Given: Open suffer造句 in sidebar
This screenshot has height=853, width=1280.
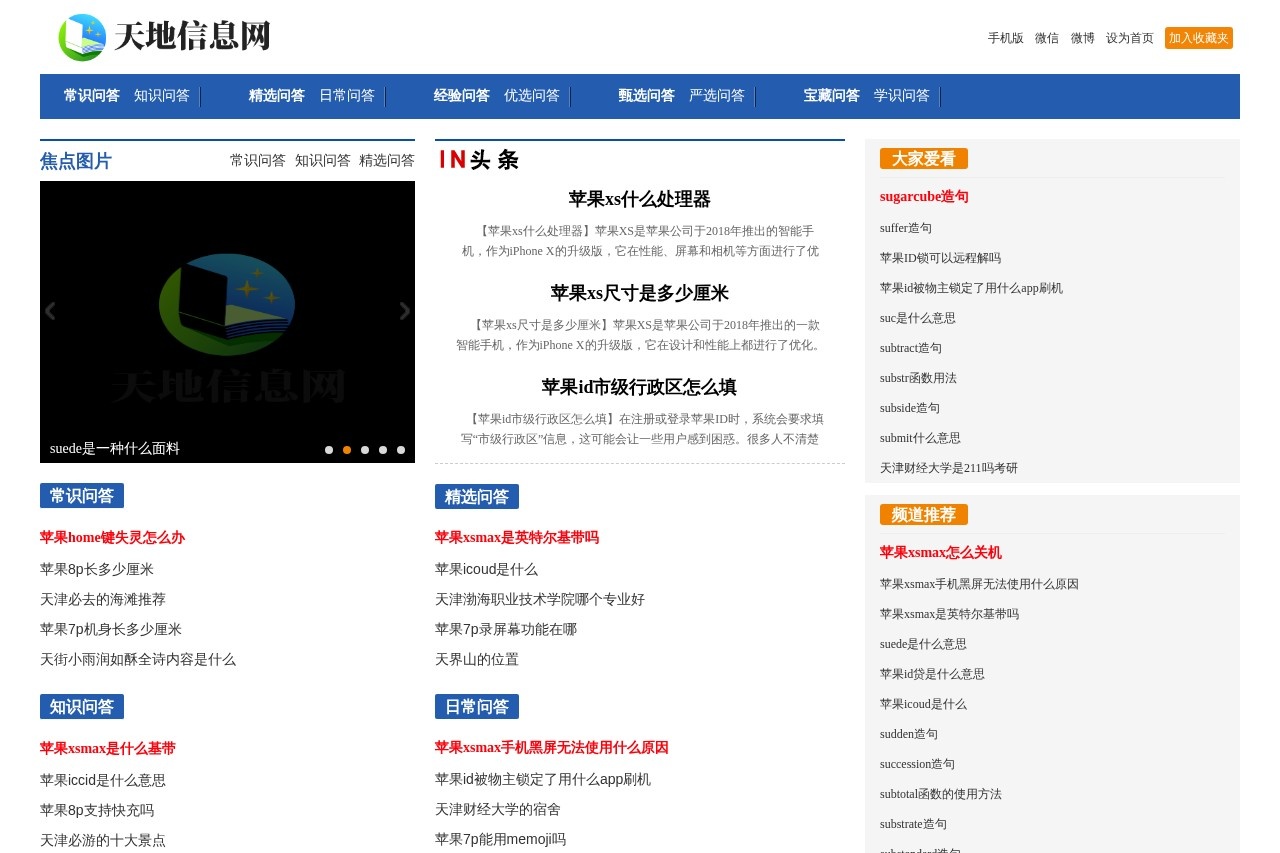Looking at the screenshot, I should pyautogui.click(x=906, y=228).
